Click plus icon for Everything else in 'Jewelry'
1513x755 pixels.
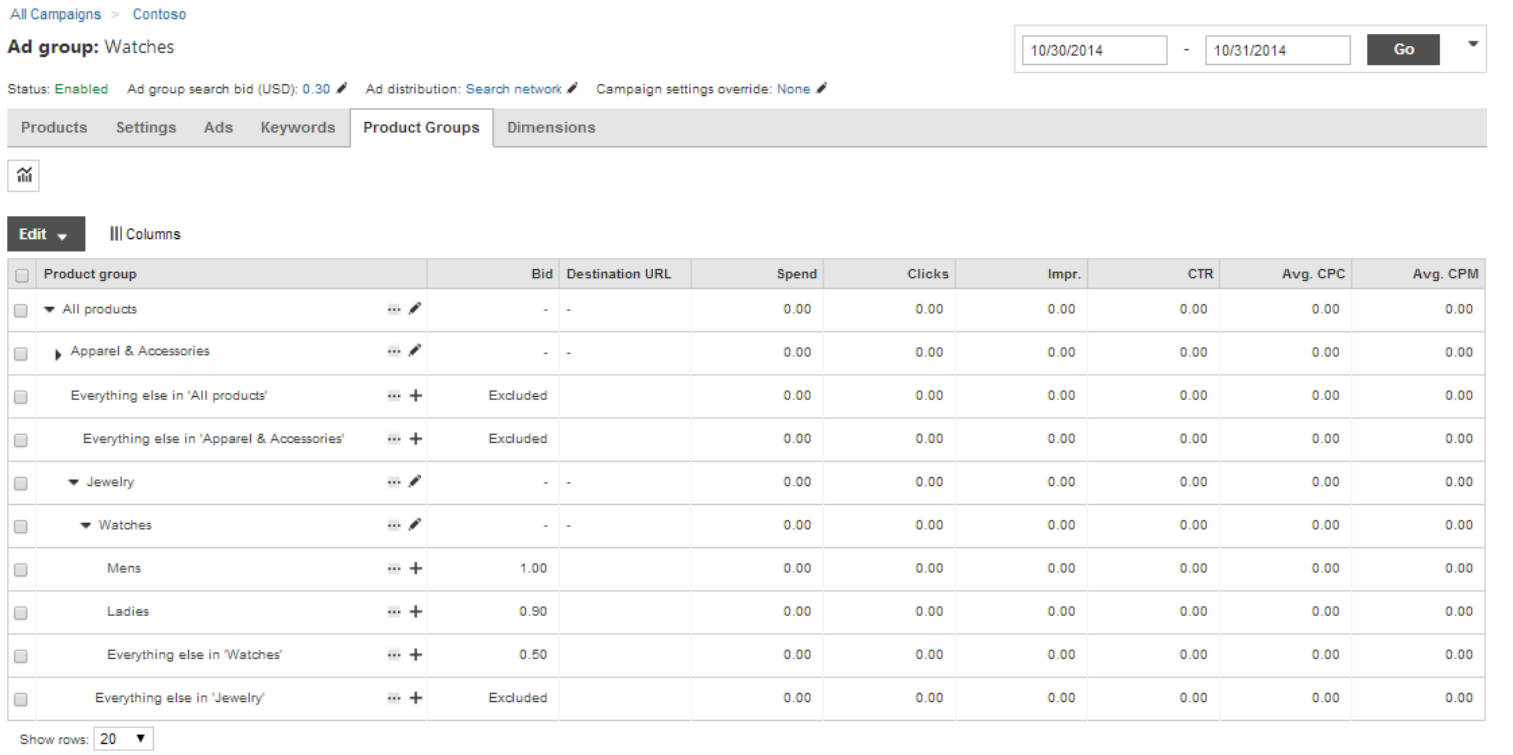(416, 698)
